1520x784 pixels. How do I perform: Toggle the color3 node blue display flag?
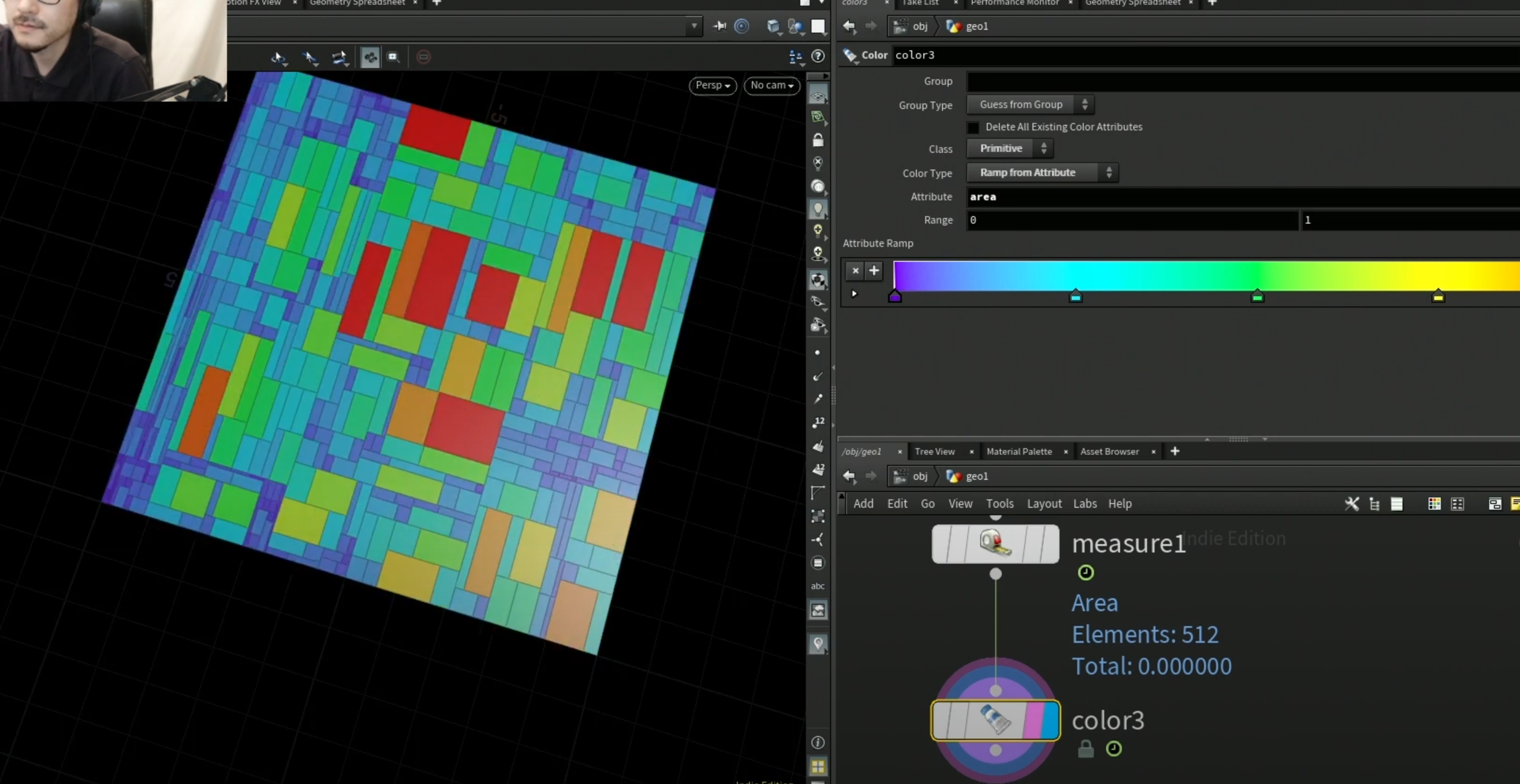coord(1051,720)
